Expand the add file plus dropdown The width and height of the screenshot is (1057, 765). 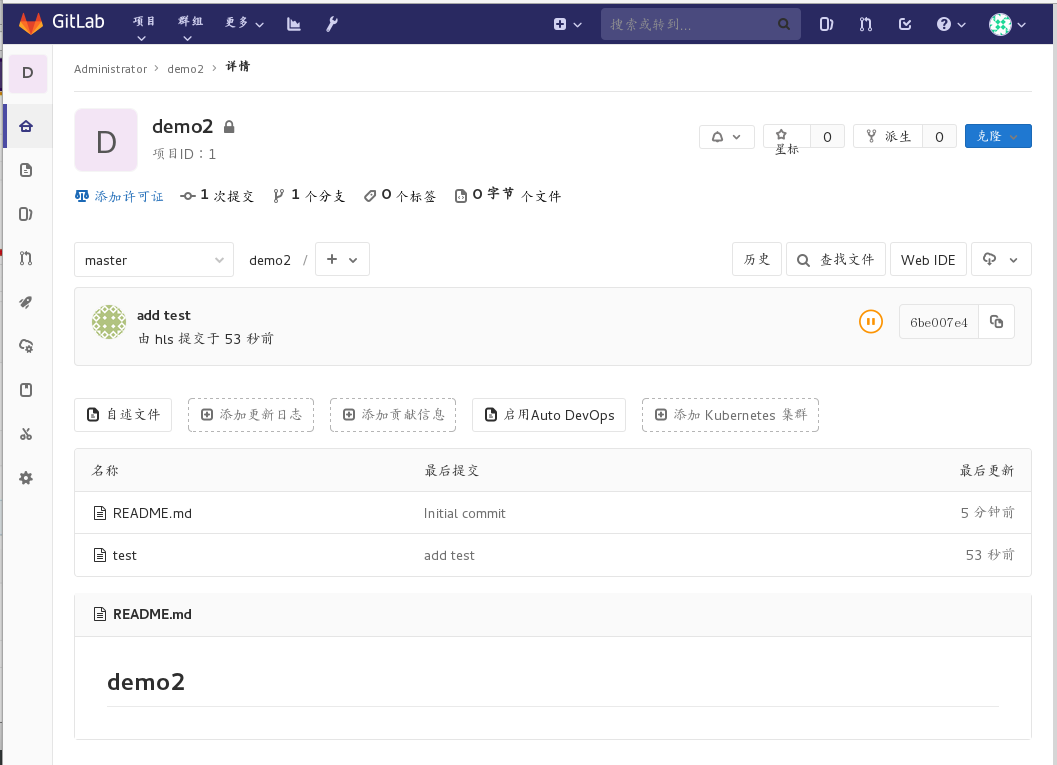click(342, 259)
